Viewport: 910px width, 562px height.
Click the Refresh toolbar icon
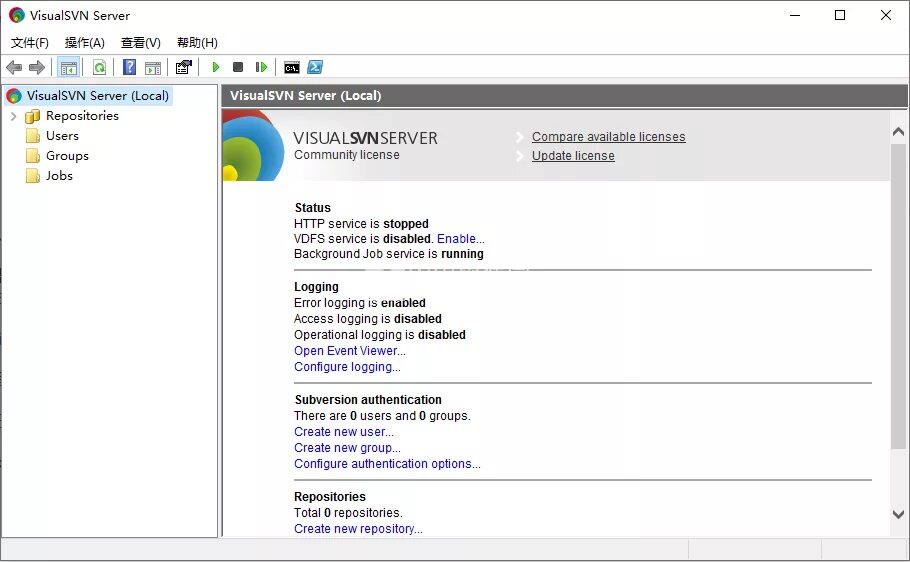[99, 67]
